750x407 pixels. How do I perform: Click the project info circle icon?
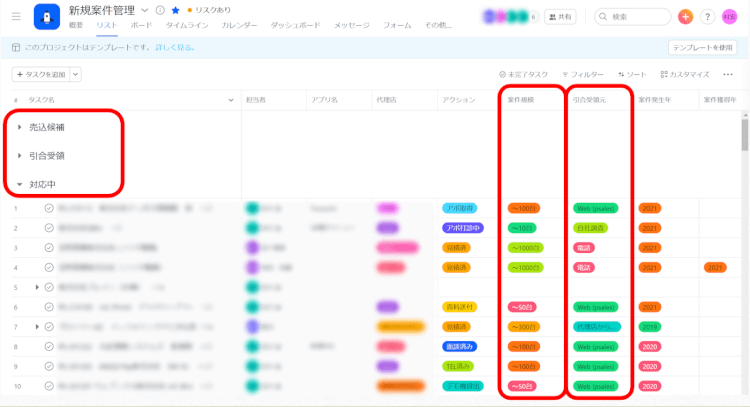pyautogui.click(x=160, y=10)
